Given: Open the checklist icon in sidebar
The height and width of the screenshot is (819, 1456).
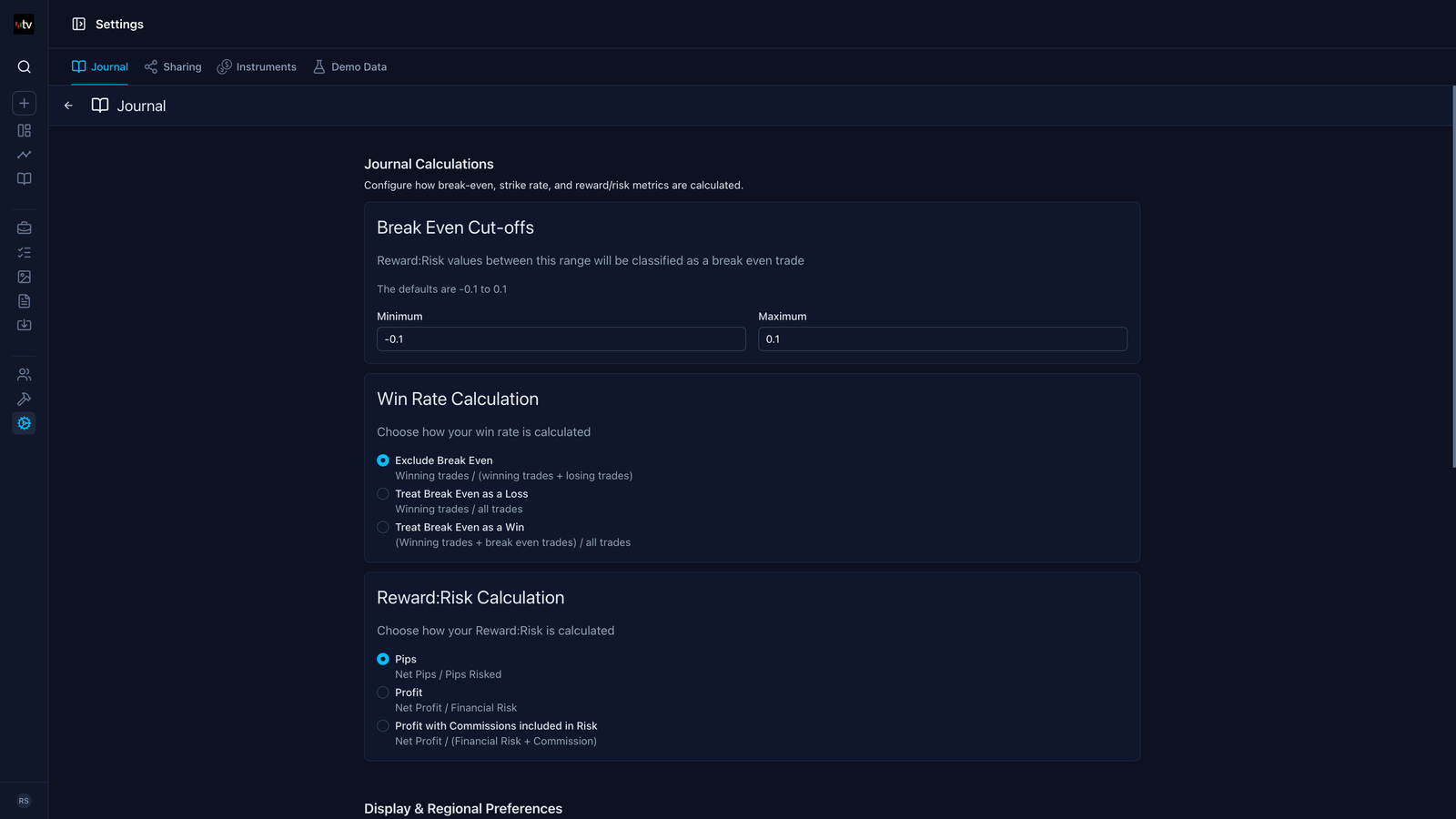Looking at the screenshot, I should [25, 253].
